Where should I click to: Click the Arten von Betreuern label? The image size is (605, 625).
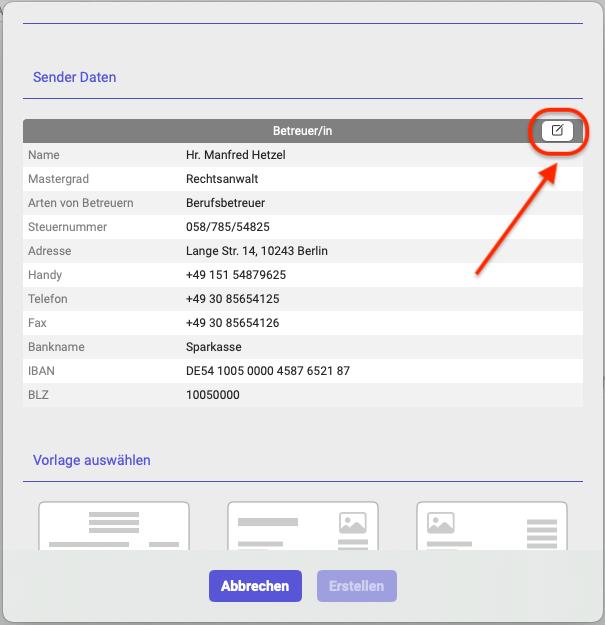click(81, 203)
